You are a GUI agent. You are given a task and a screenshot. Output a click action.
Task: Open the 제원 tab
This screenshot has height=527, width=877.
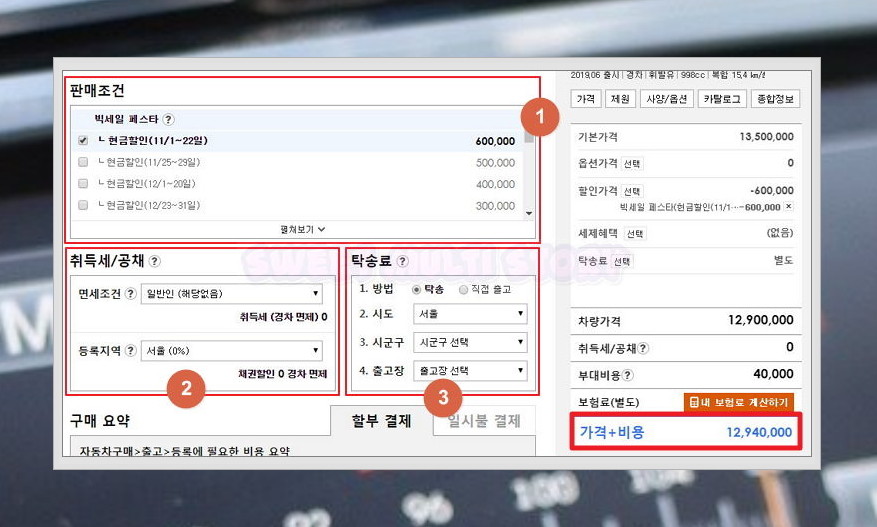[620, 99]
